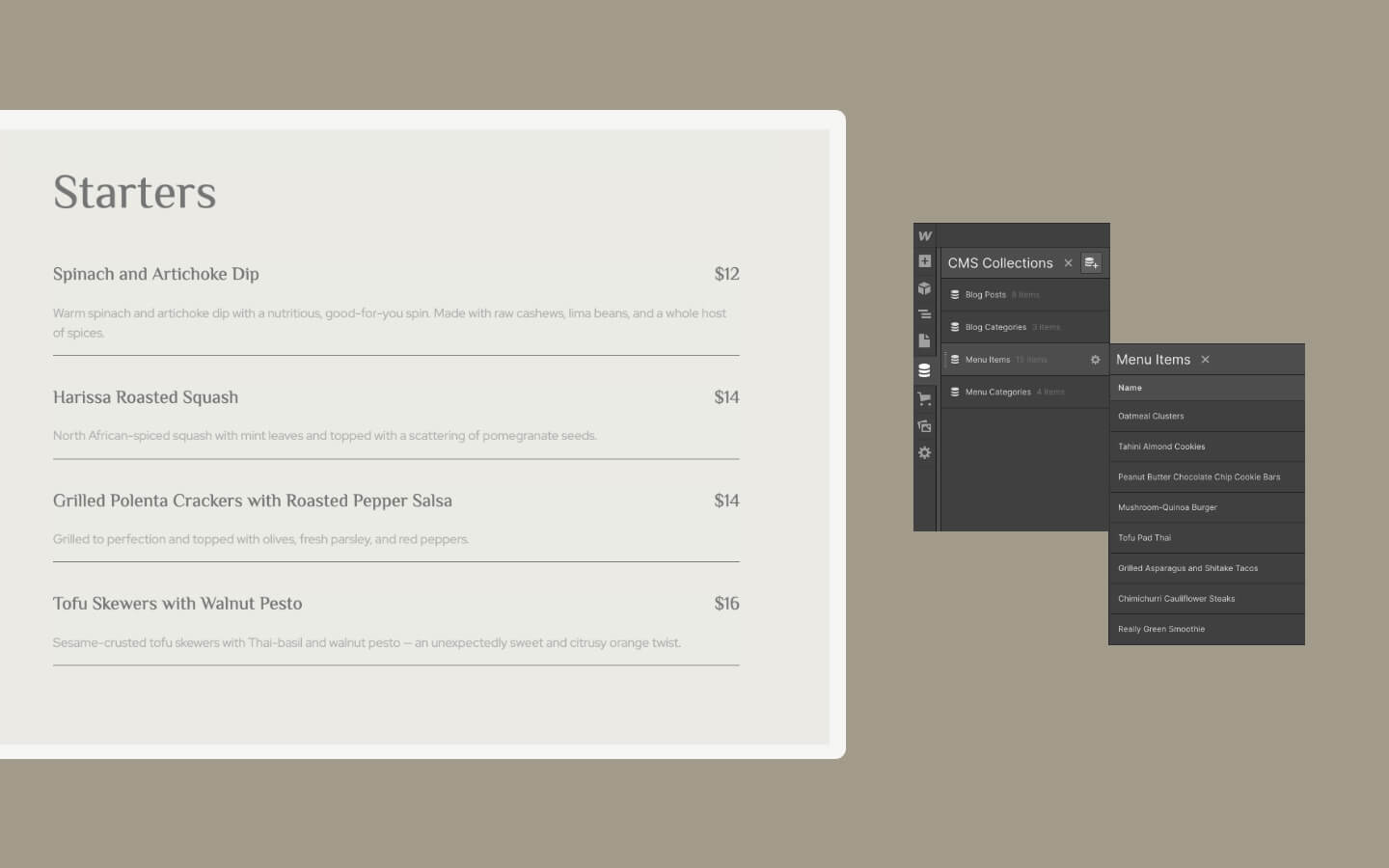Viewport: 1389px width, 868px height.
Task: Open the Assets panel icon
Action: coord(924,425)
